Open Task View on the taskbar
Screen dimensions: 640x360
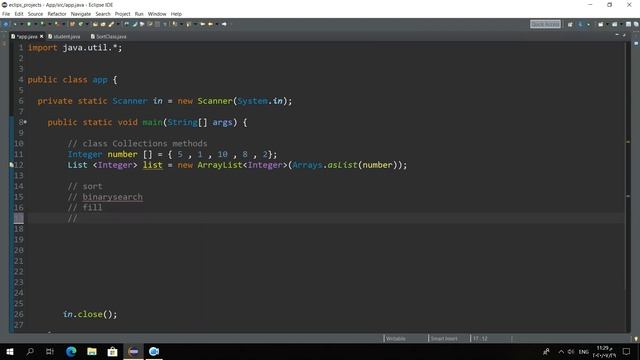pos(50,351)
